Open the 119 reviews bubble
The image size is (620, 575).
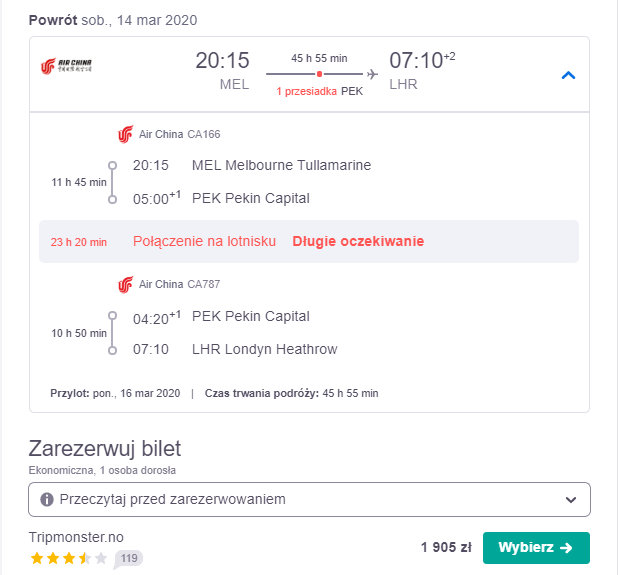tap(128, 559)
